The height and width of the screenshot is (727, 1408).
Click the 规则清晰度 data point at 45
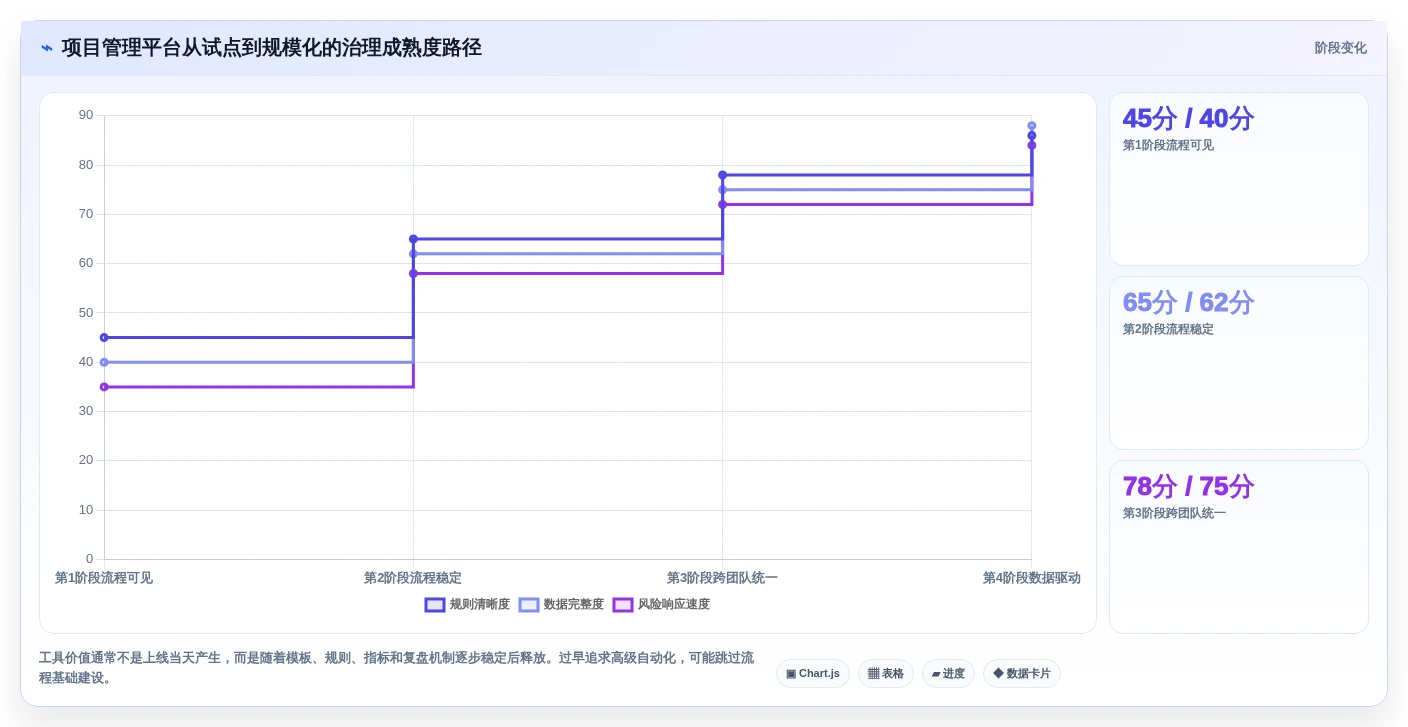104,338
